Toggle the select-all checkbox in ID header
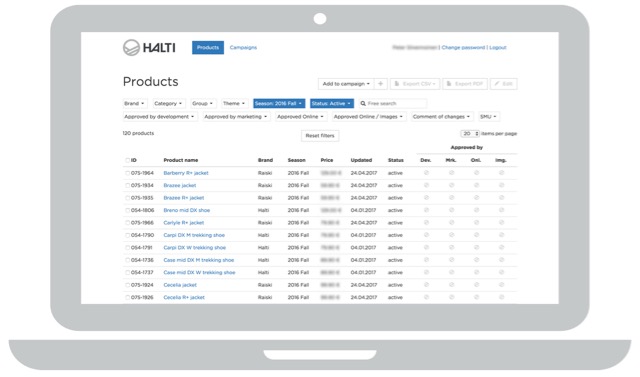 click(127, 160)
